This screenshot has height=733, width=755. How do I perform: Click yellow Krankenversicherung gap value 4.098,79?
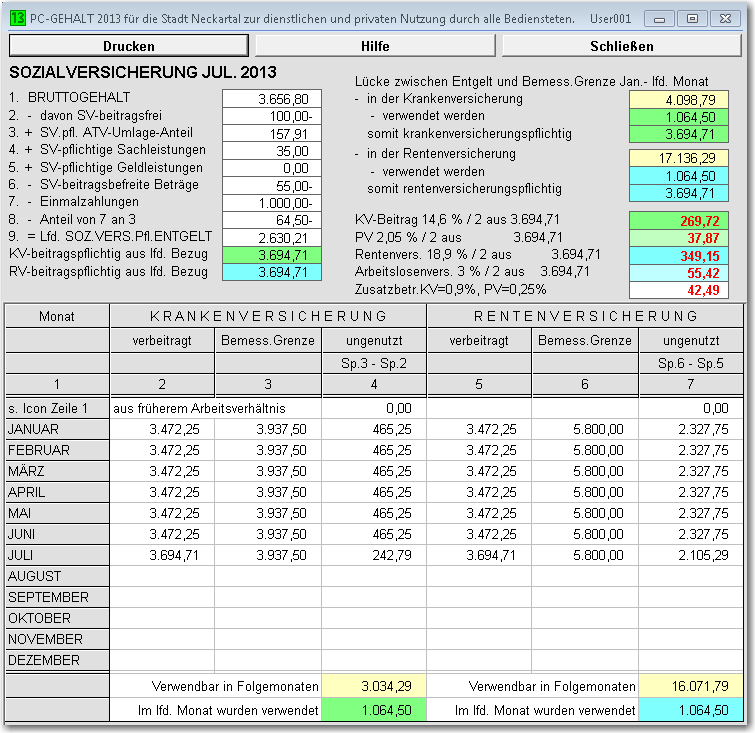coord(678,100)
